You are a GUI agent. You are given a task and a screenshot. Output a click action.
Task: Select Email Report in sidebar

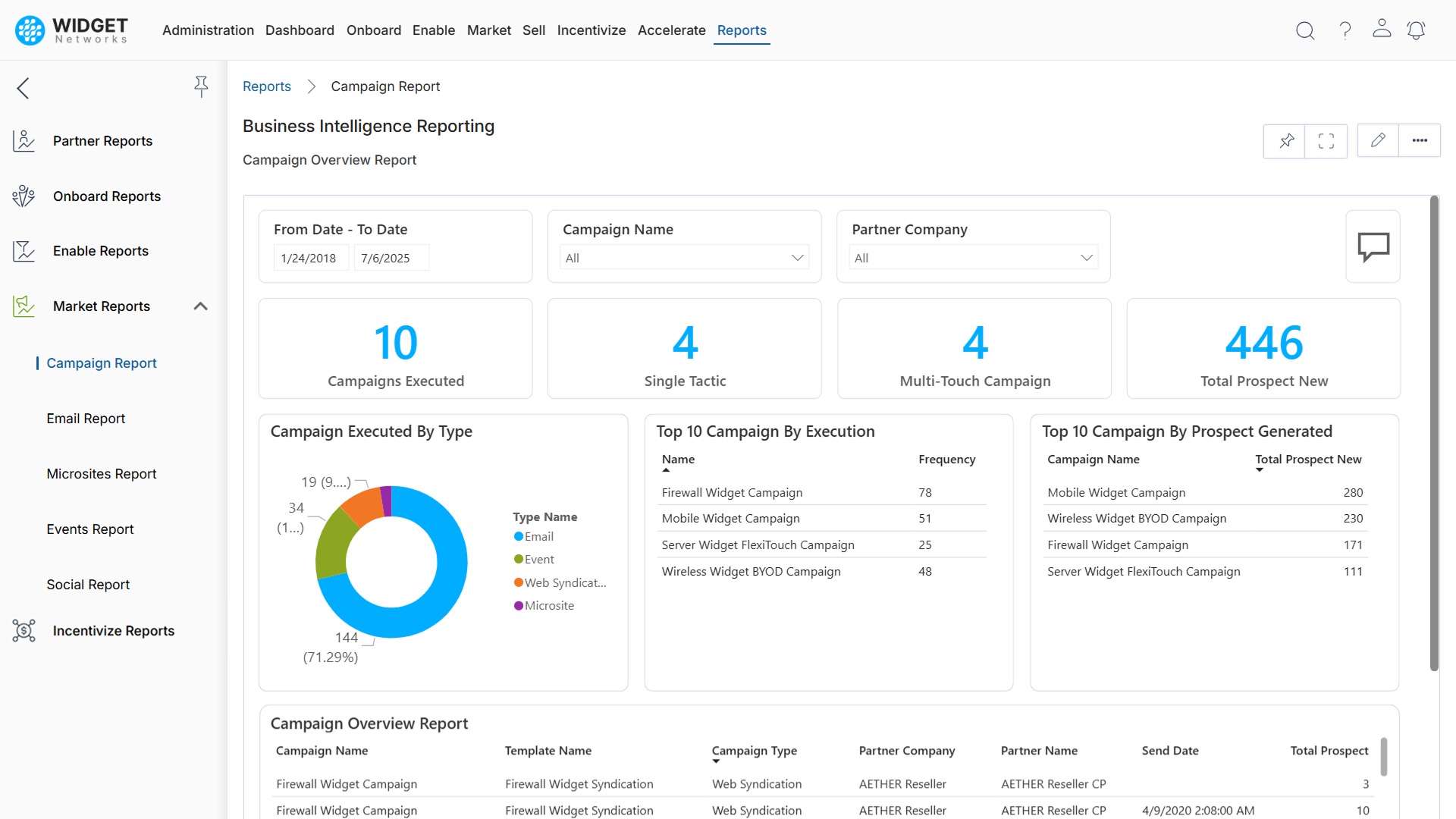coord(86,419)
